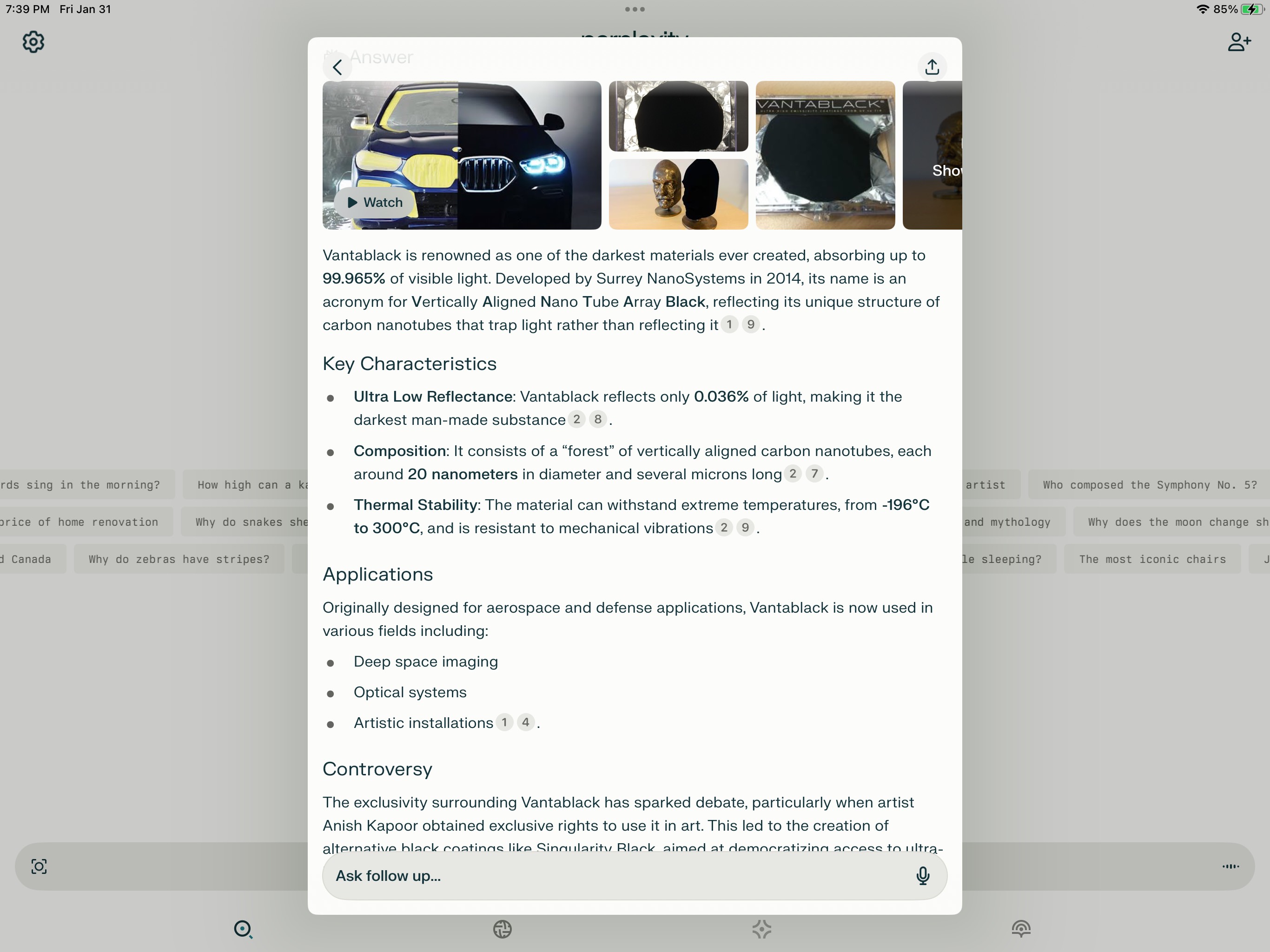Select suggestion 'Why does the moon change'

(x=1172, y=522)
